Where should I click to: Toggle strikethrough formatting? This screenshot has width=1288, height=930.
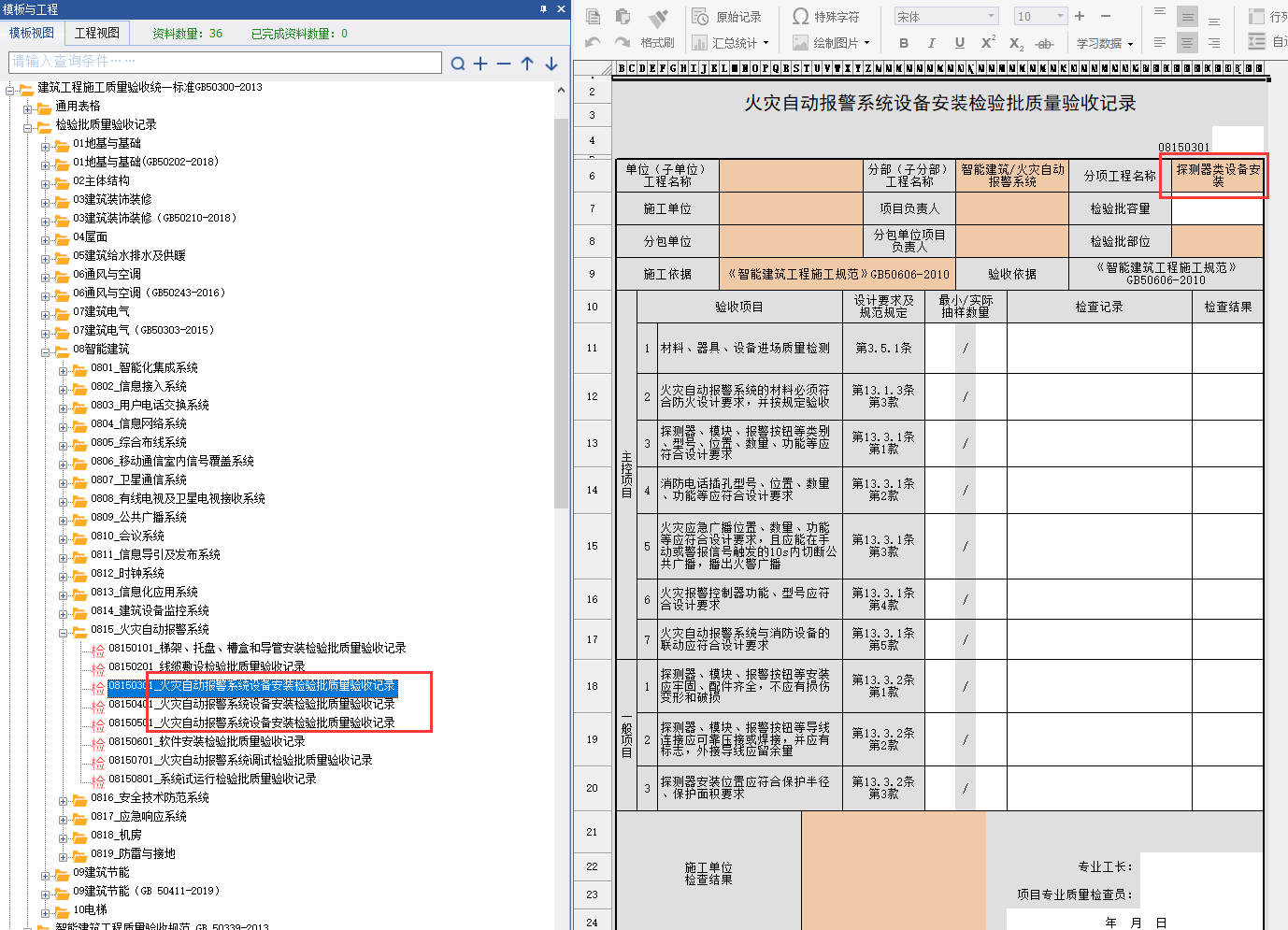[1045, 43]
